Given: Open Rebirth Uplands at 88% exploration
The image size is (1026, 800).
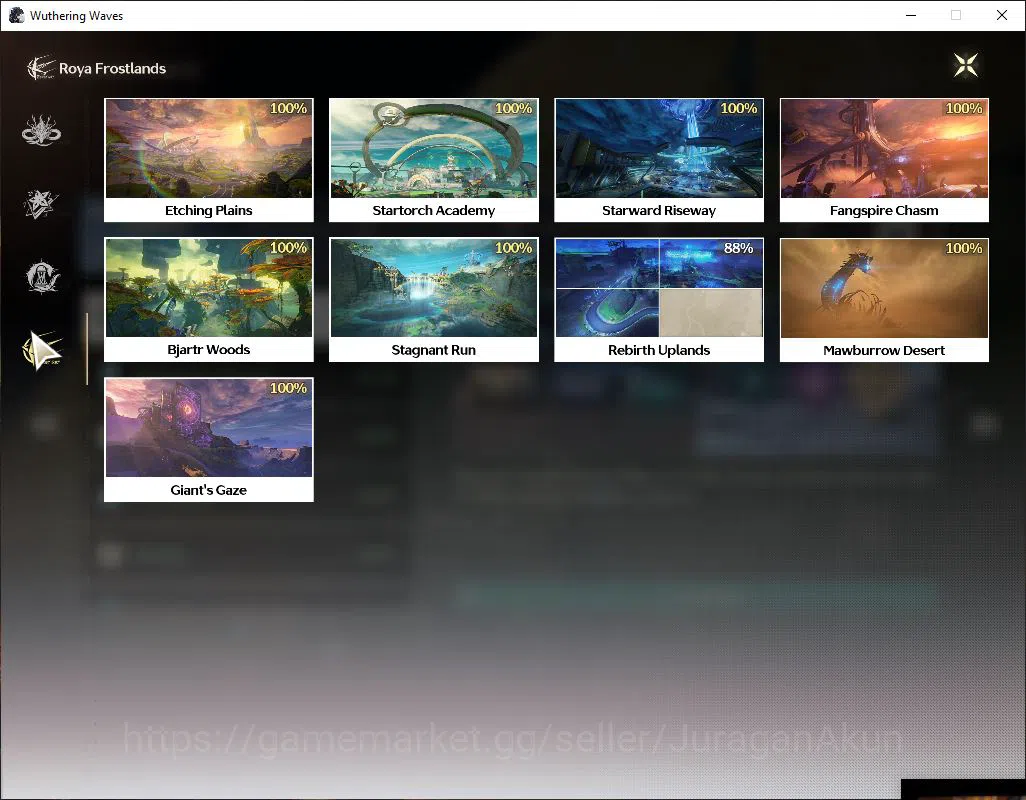Looking at the screenshot, I should coord(659,300).
